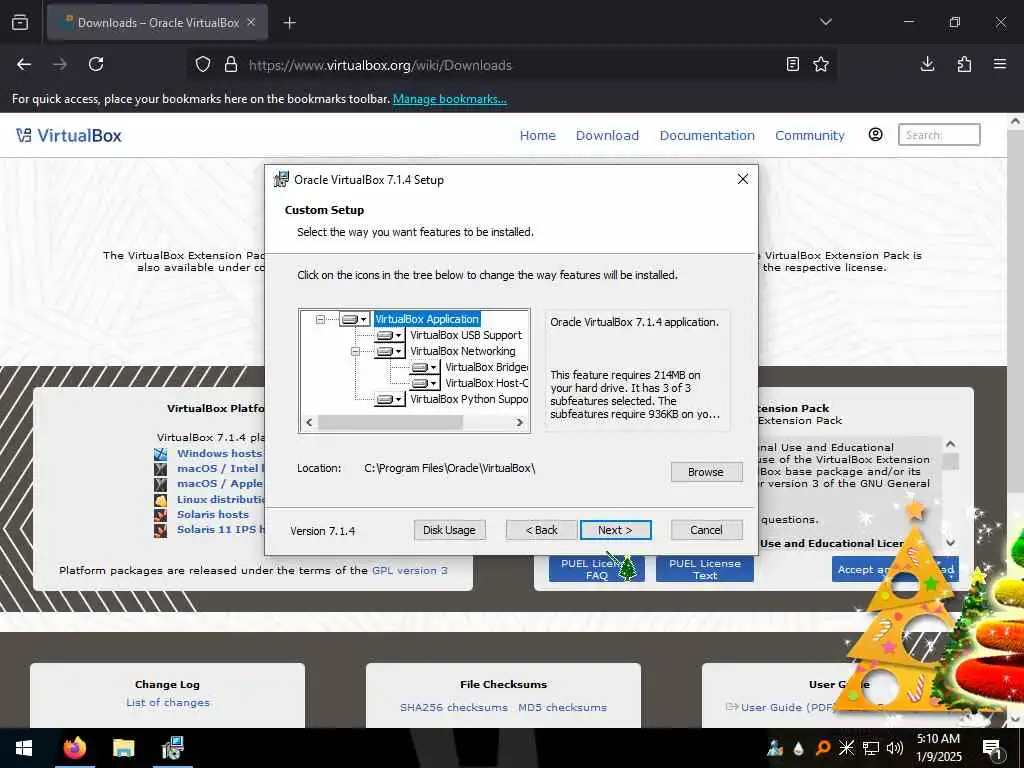Image resolution: width=1024 pixels, height=768 pixels.
Task: Click the browser forward arrow
Action: (60, 64)
